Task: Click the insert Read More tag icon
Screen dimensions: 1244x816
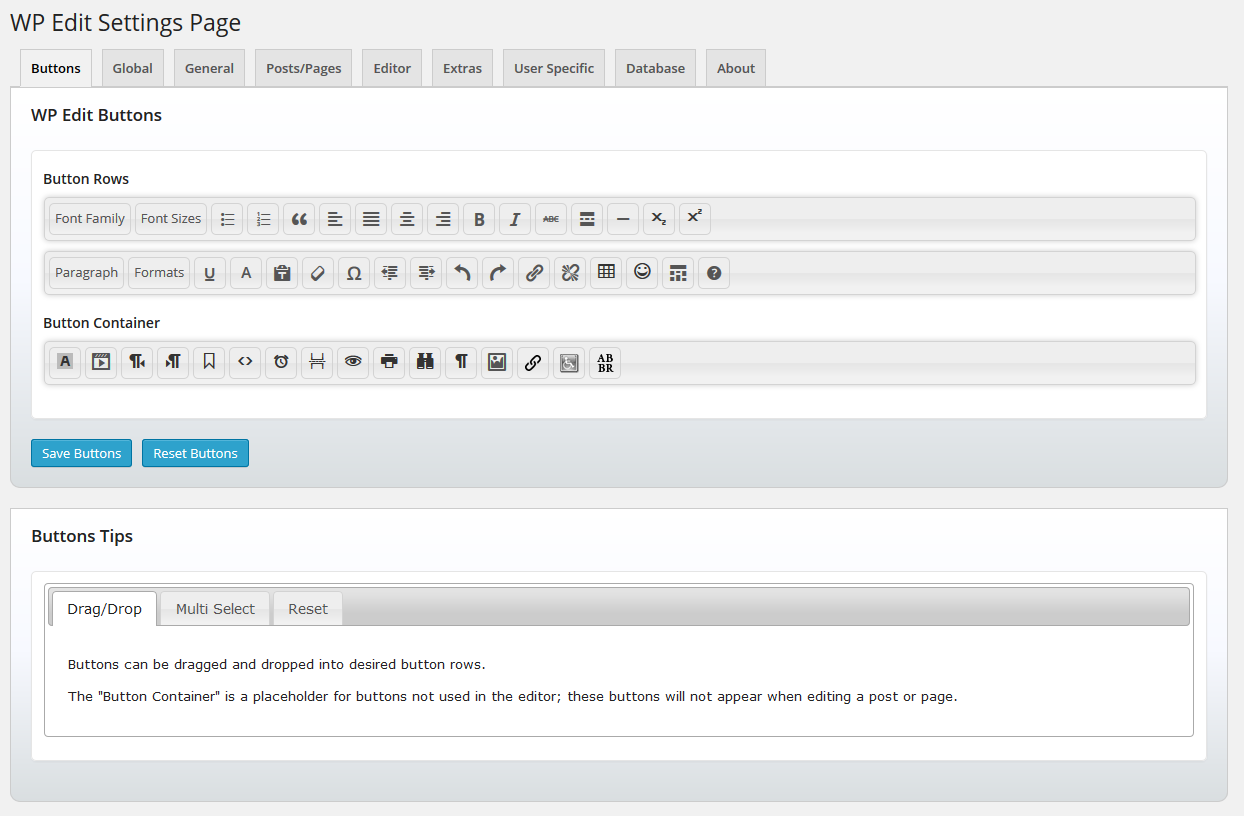Action: pyautogui.click(x=587, y=219)
